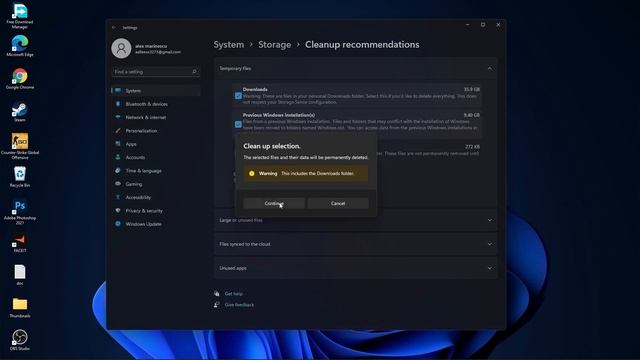Open Thumbnails folder on desktop
Viewport: 640px width, 360px height.
(x=20, y=307)
